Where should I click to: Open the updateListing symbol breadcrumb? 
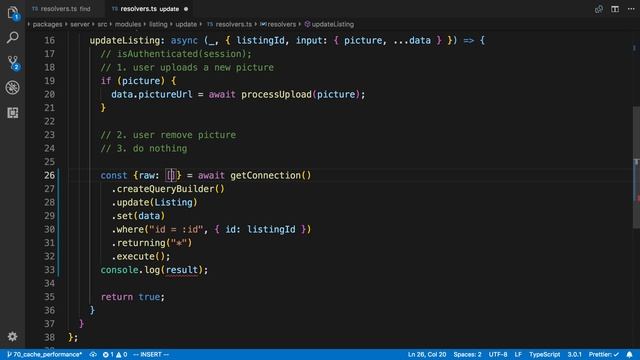click(x=329, y=24)
